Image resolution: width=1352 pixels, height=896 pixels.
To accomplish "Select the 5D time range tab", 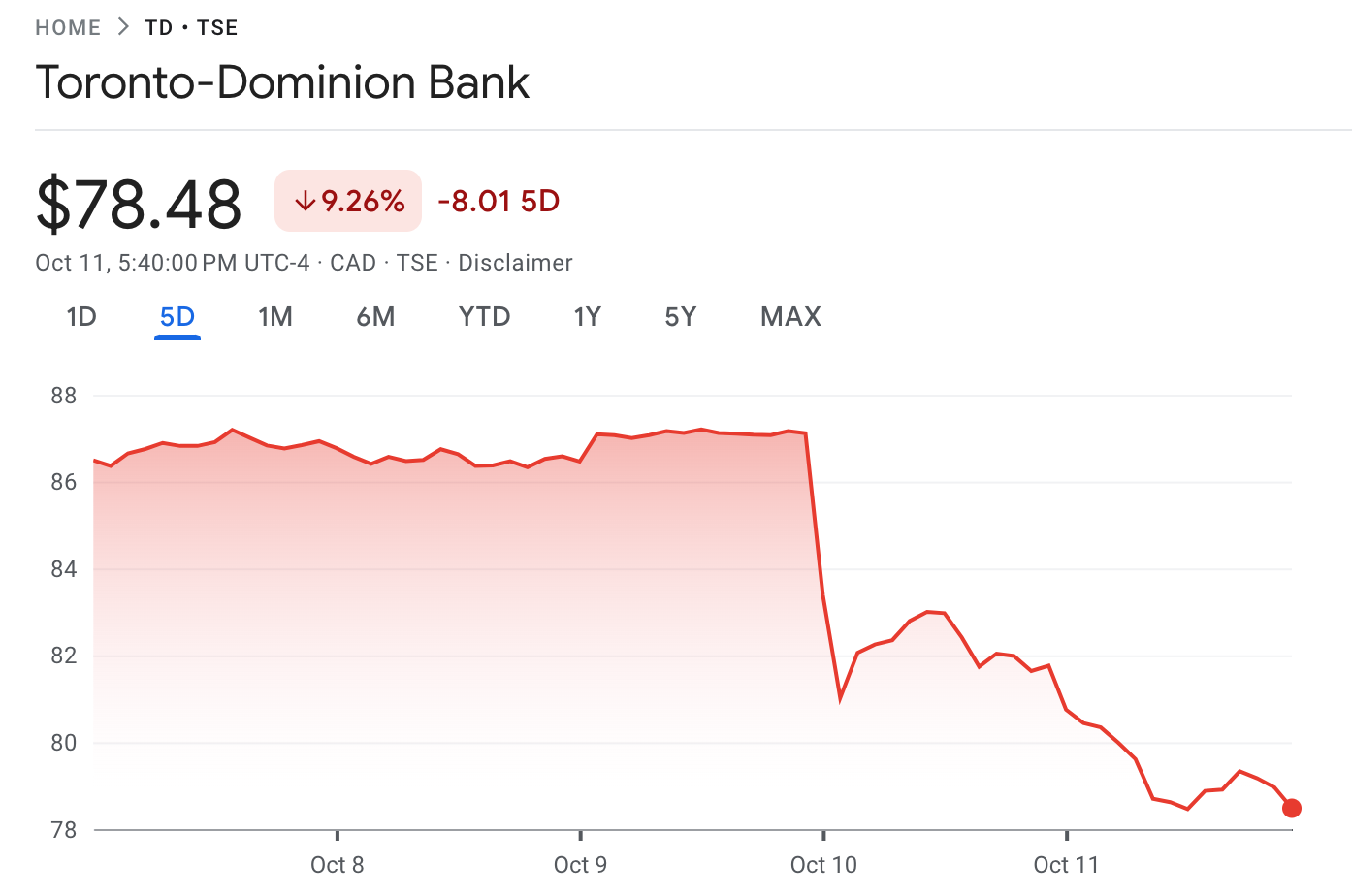I will coord(177,317).
